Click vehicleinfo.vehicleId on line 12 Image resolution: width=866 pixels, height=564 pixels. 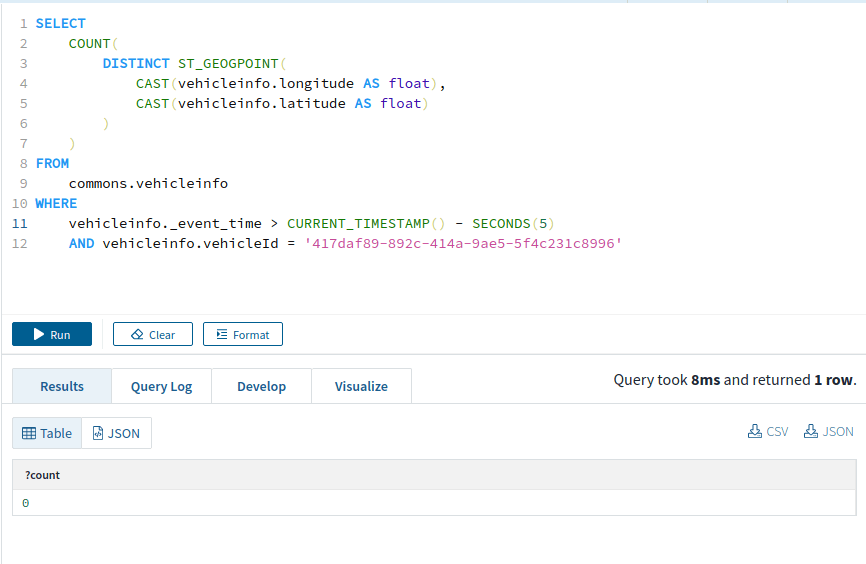[191, 243]
